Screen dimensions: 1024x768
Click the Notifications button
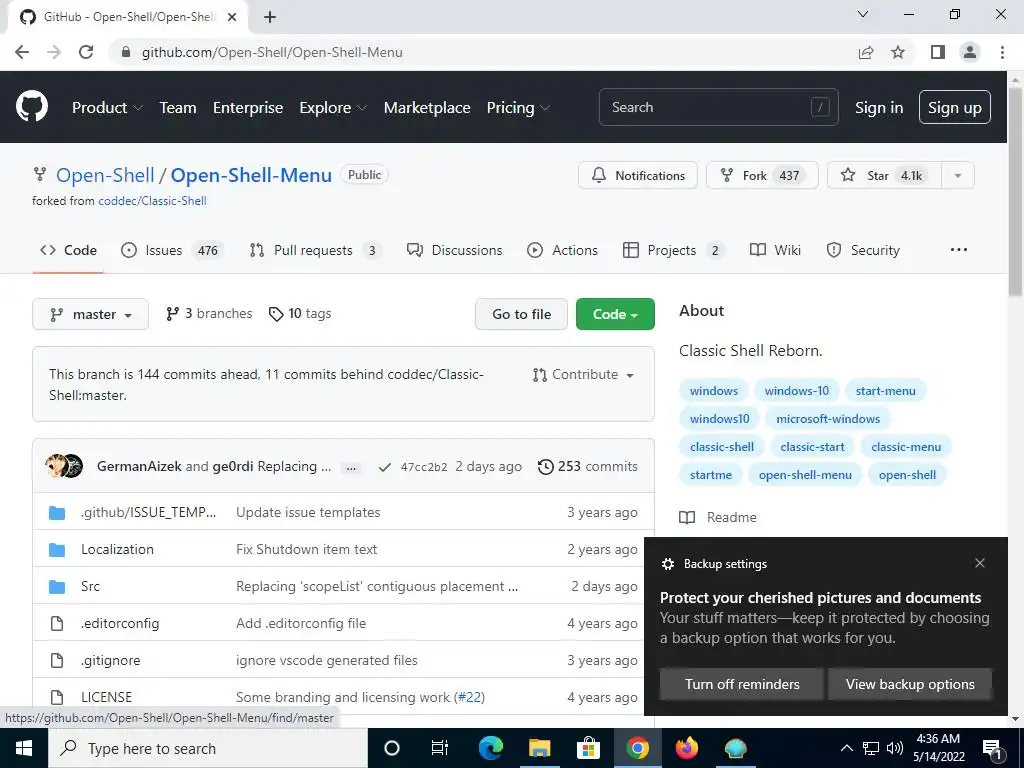(x=637, y=175)
